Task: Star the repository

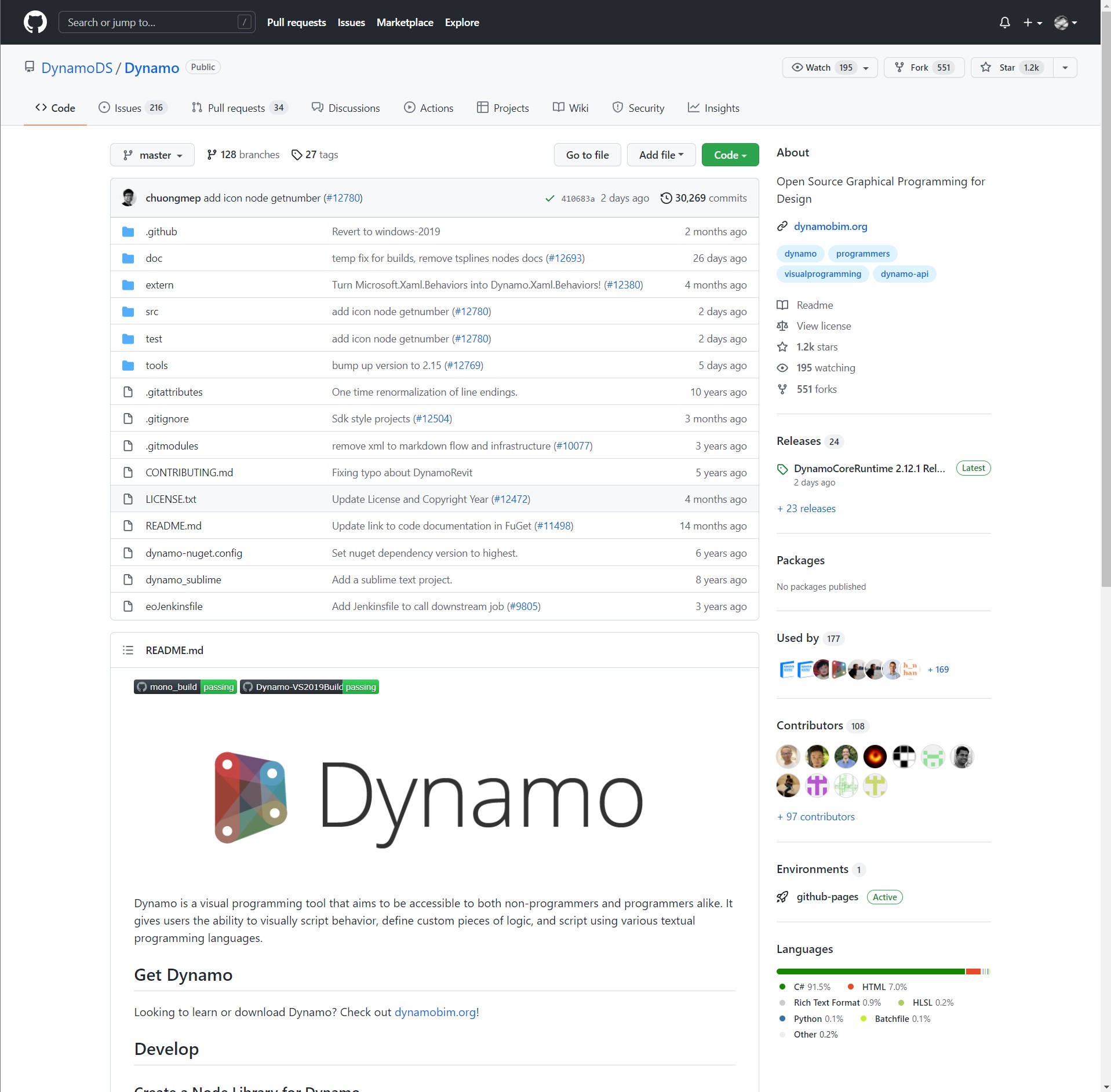Action: 1012,67
